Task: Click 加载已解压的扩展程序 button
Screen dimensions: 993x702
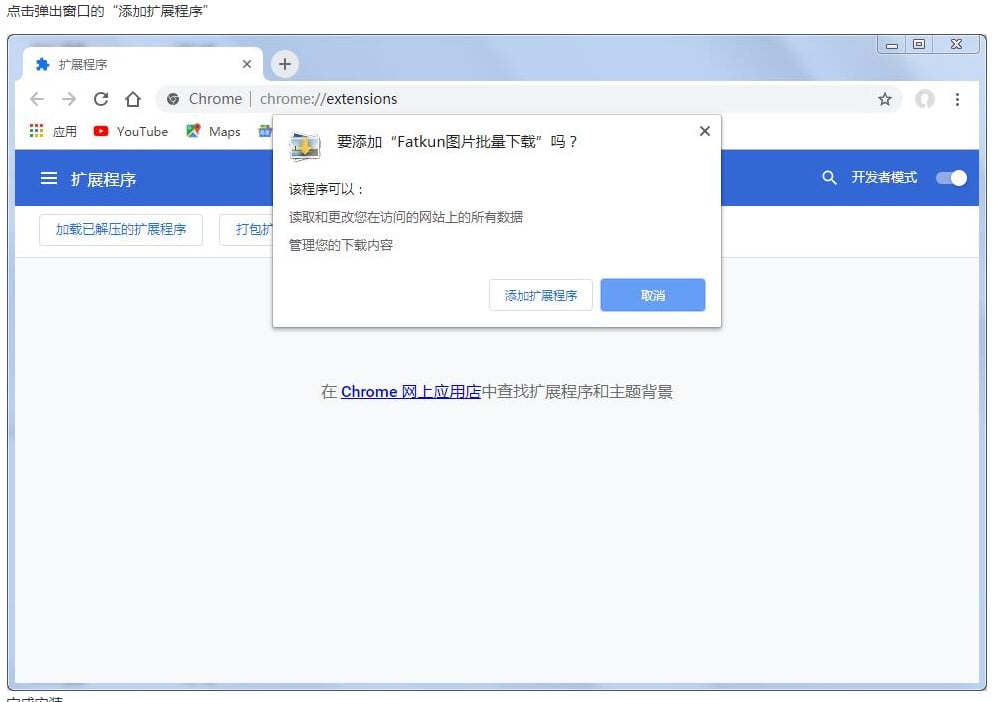Action: (121, 229)
